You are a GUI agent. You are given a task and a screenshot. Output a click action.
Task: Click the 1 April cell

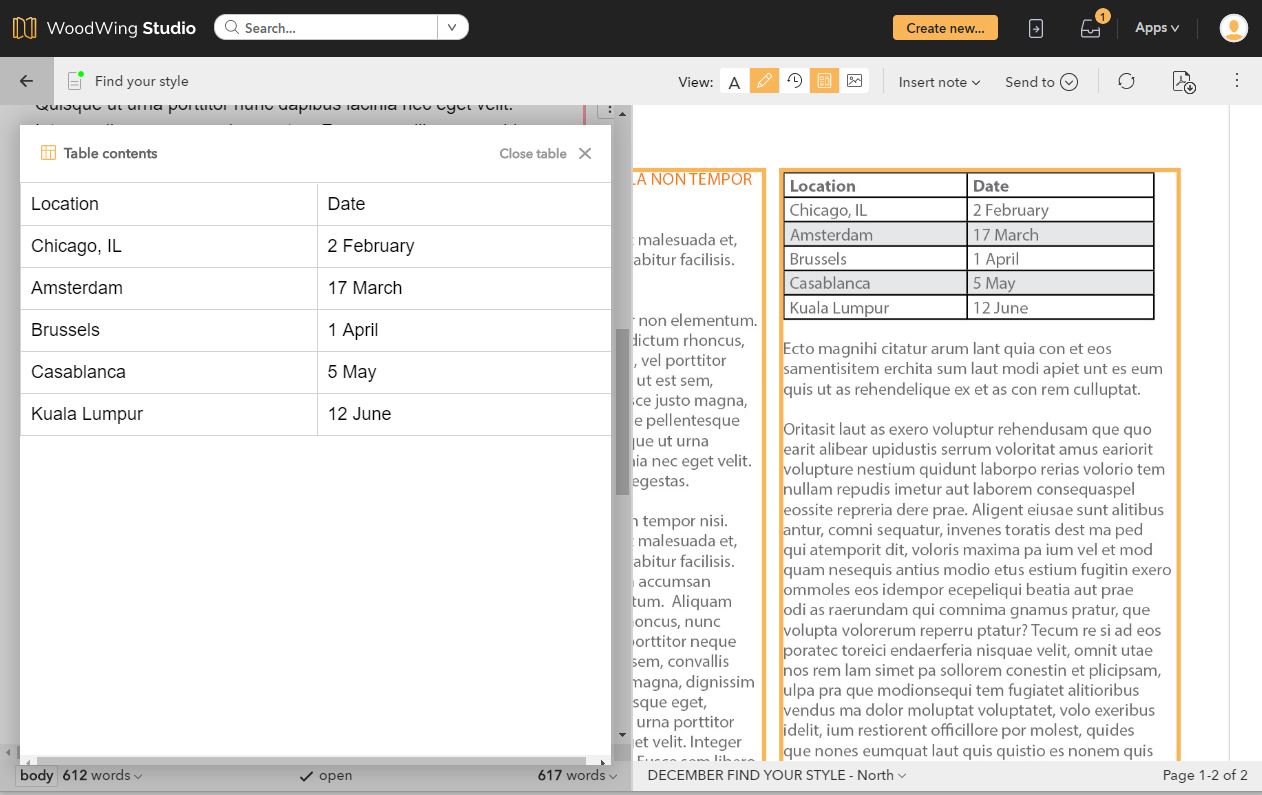click(464, 330)
